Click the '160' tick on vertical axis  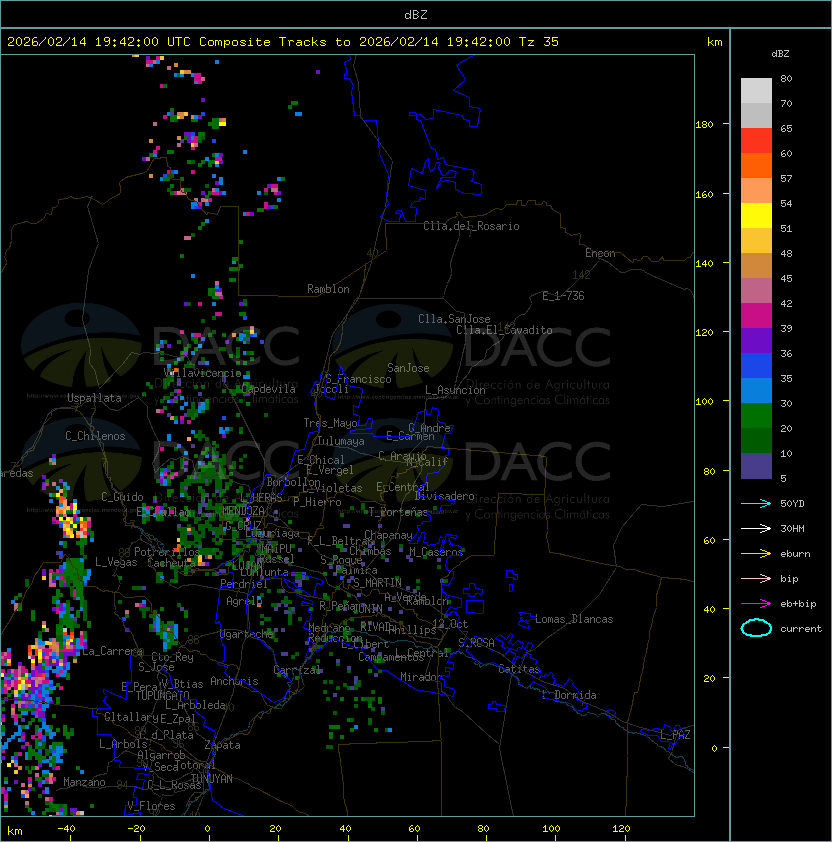click(x=704, y=194)
